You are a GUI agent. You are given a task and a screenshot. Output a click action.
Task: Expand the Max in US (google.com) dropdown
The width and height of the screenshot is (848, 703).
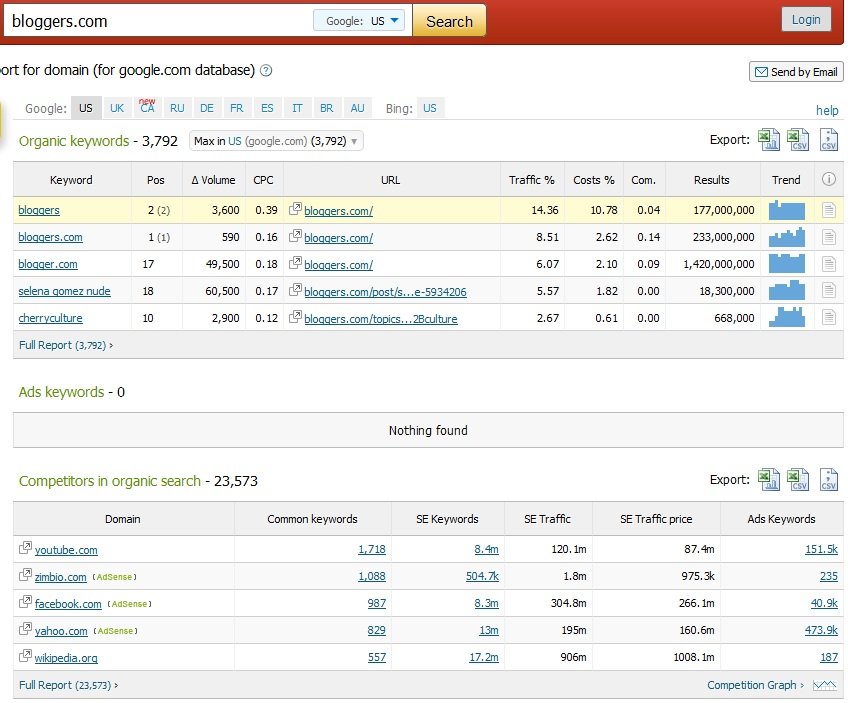(276, 141)
